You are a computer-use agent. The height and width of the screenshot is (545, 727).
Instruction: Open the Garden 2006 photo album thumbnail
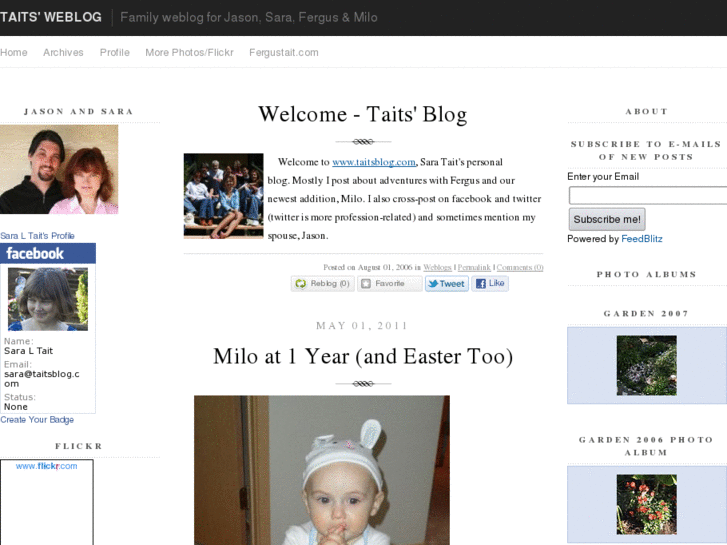(646, 503)
